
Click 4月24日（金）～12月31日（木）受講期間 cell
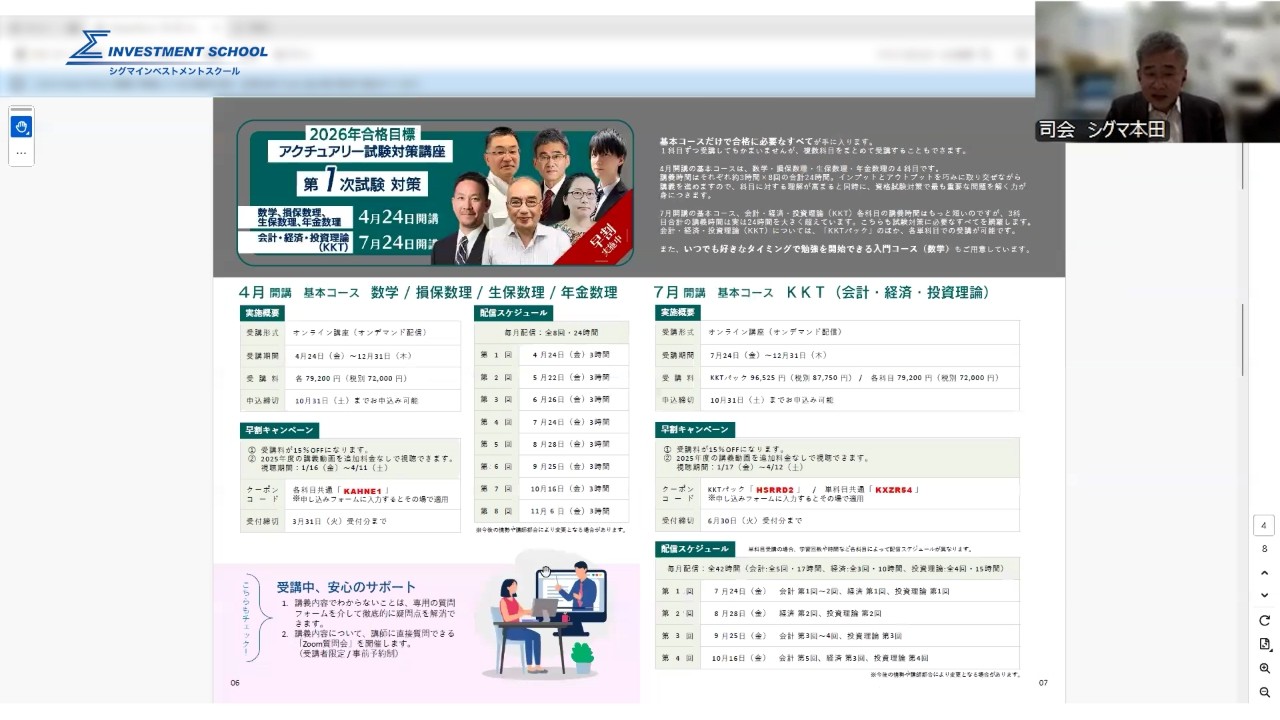click(x=375, y=355)
